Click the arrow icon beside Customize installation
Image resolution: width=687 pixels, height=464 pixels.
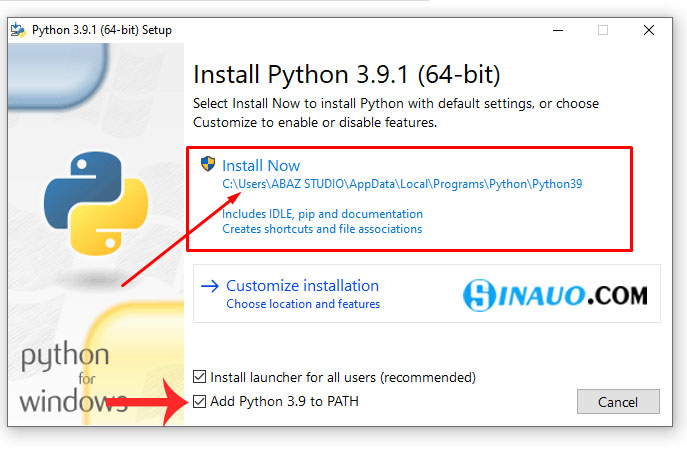(x=210, y=287)
